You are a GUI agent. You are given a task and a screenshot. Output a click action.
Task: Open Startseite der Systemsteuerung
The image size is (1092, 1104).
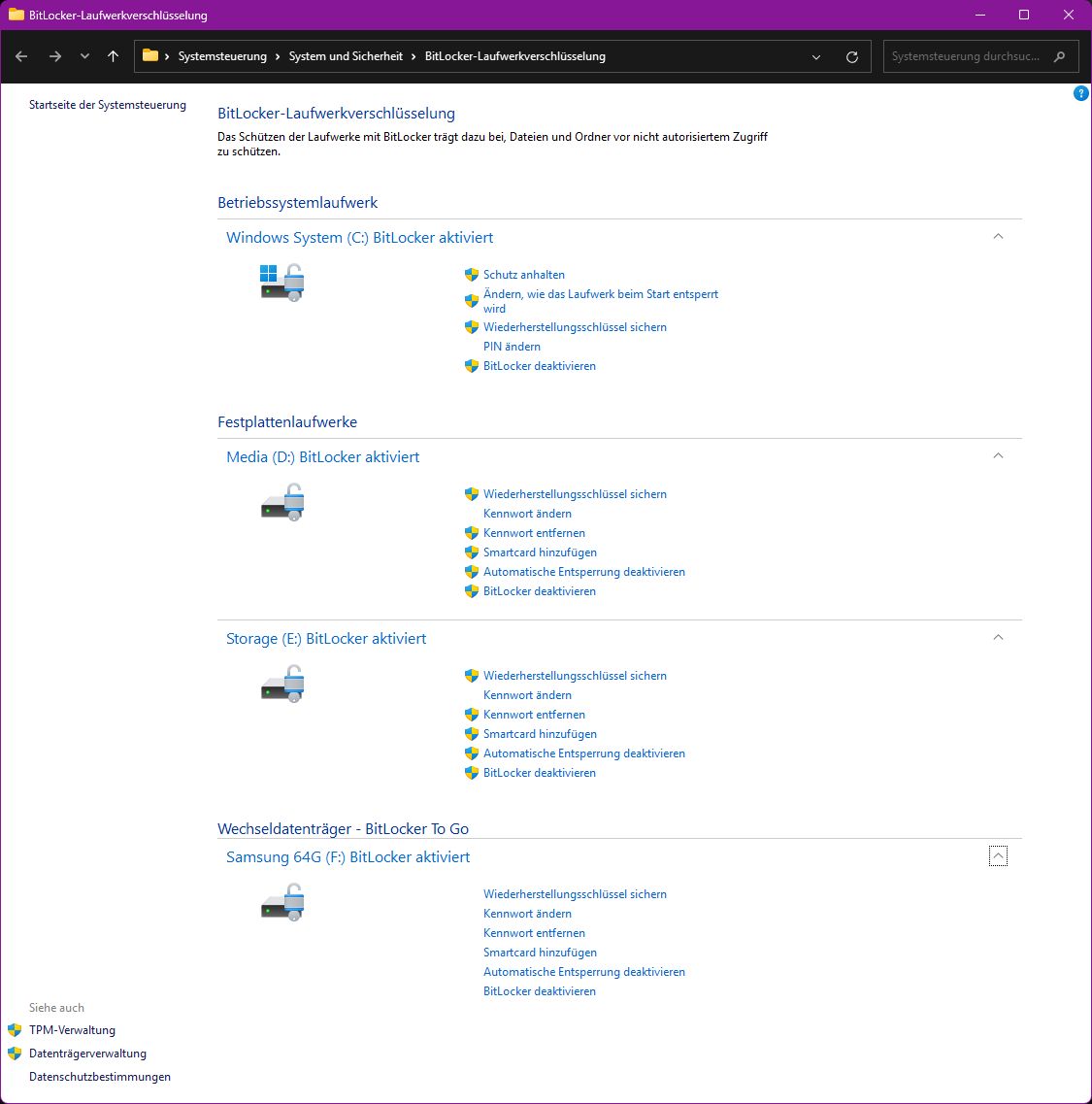(x=108, y=105)
